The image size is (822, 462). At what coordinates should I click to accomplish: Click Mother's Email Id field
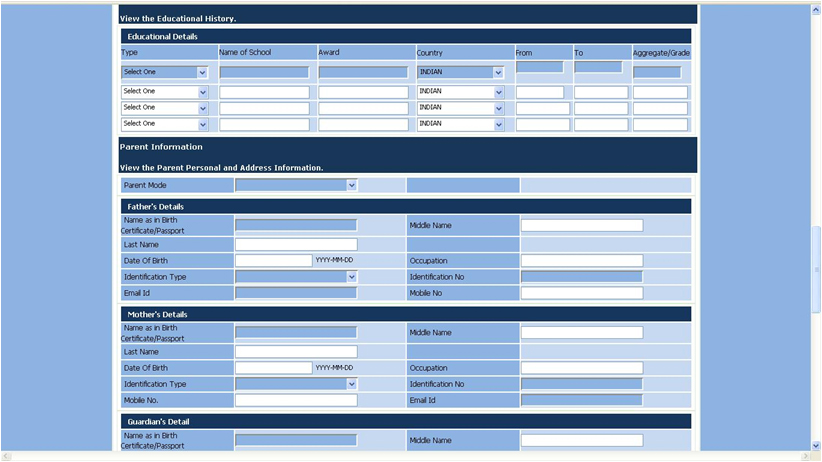(x=582, y=400)
